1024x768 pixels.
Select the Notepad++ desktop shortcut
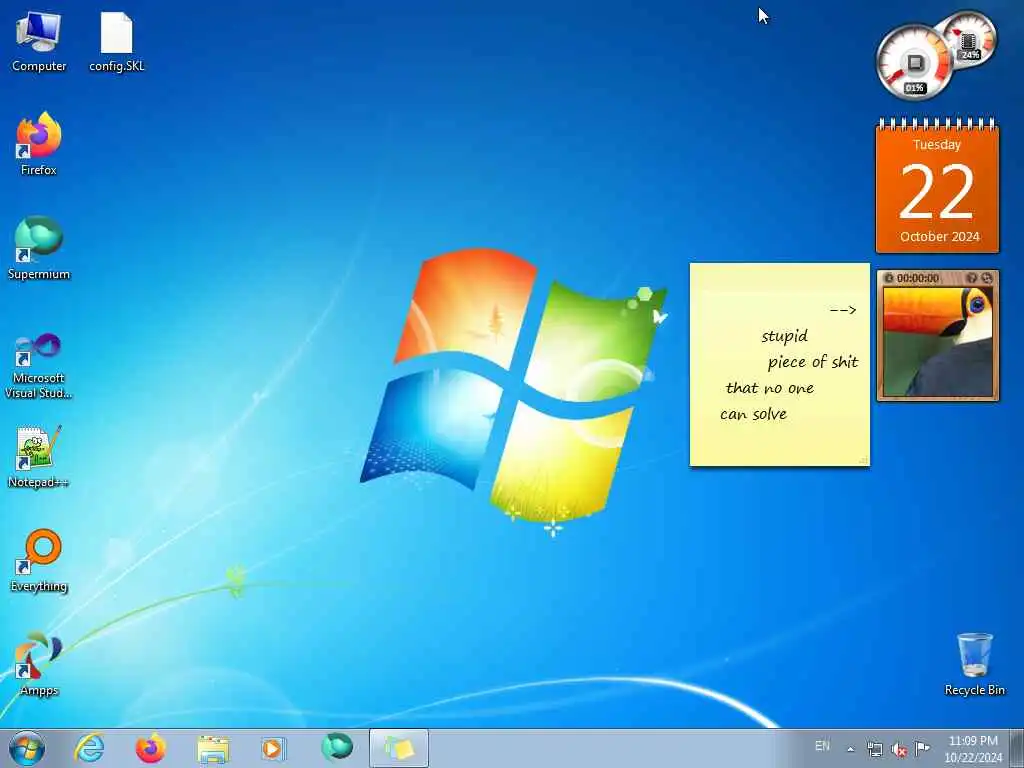39,456
